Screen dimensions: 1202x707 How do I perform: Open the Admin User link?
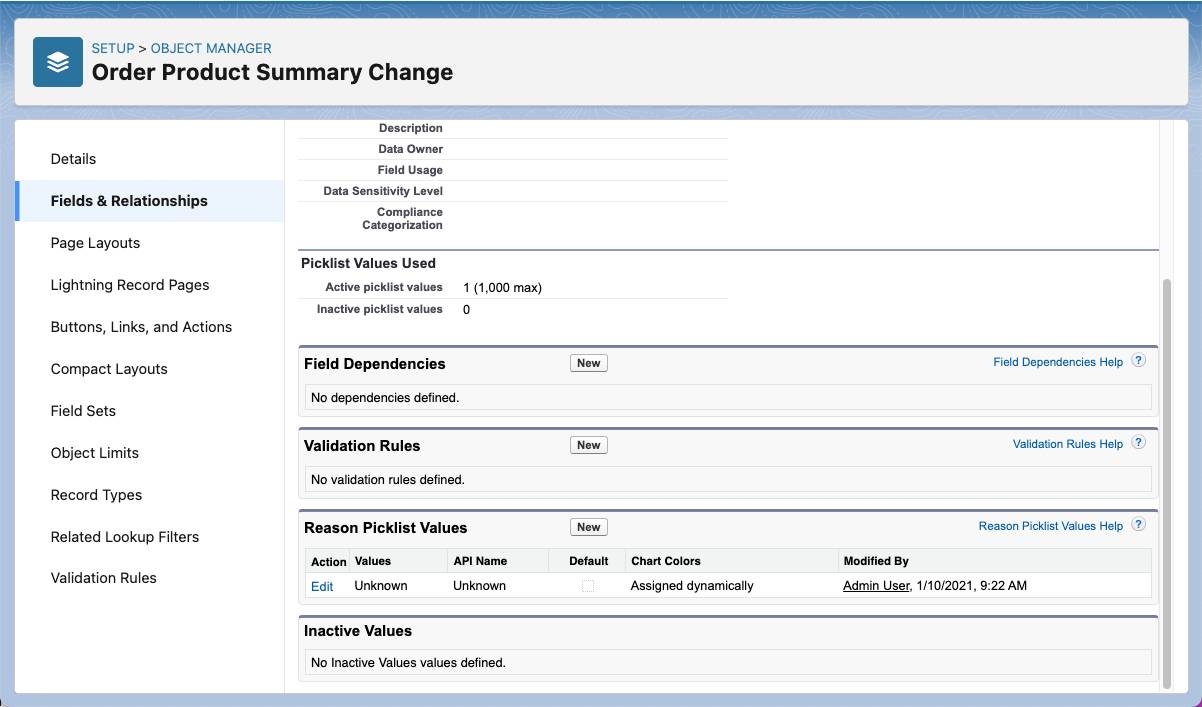876,585
